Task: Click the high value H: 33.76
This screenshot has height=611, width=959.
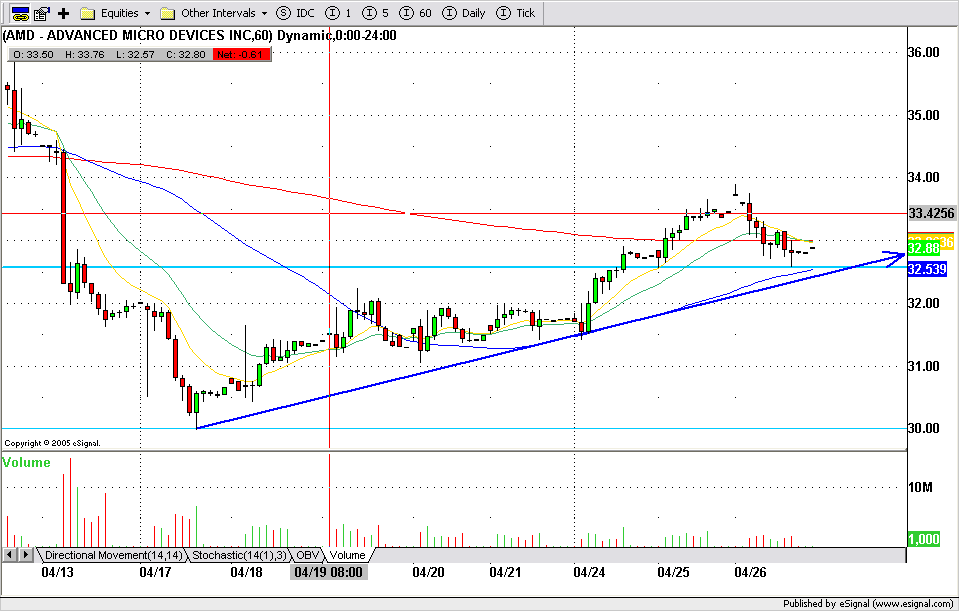Action: click(84, 54)
